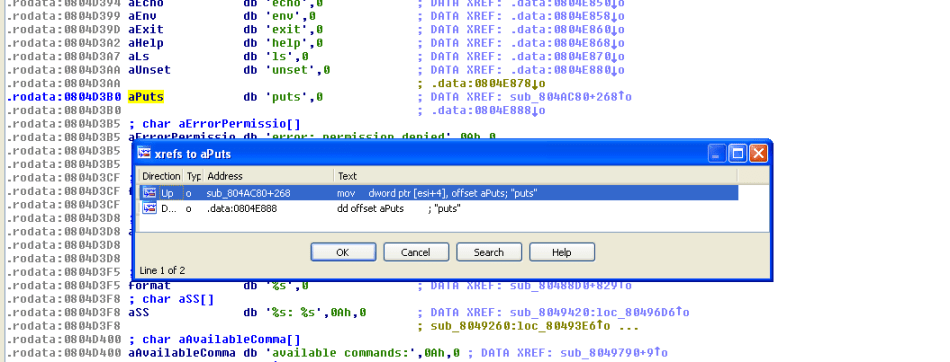Sort by the Typ column header

click(193, 176)
